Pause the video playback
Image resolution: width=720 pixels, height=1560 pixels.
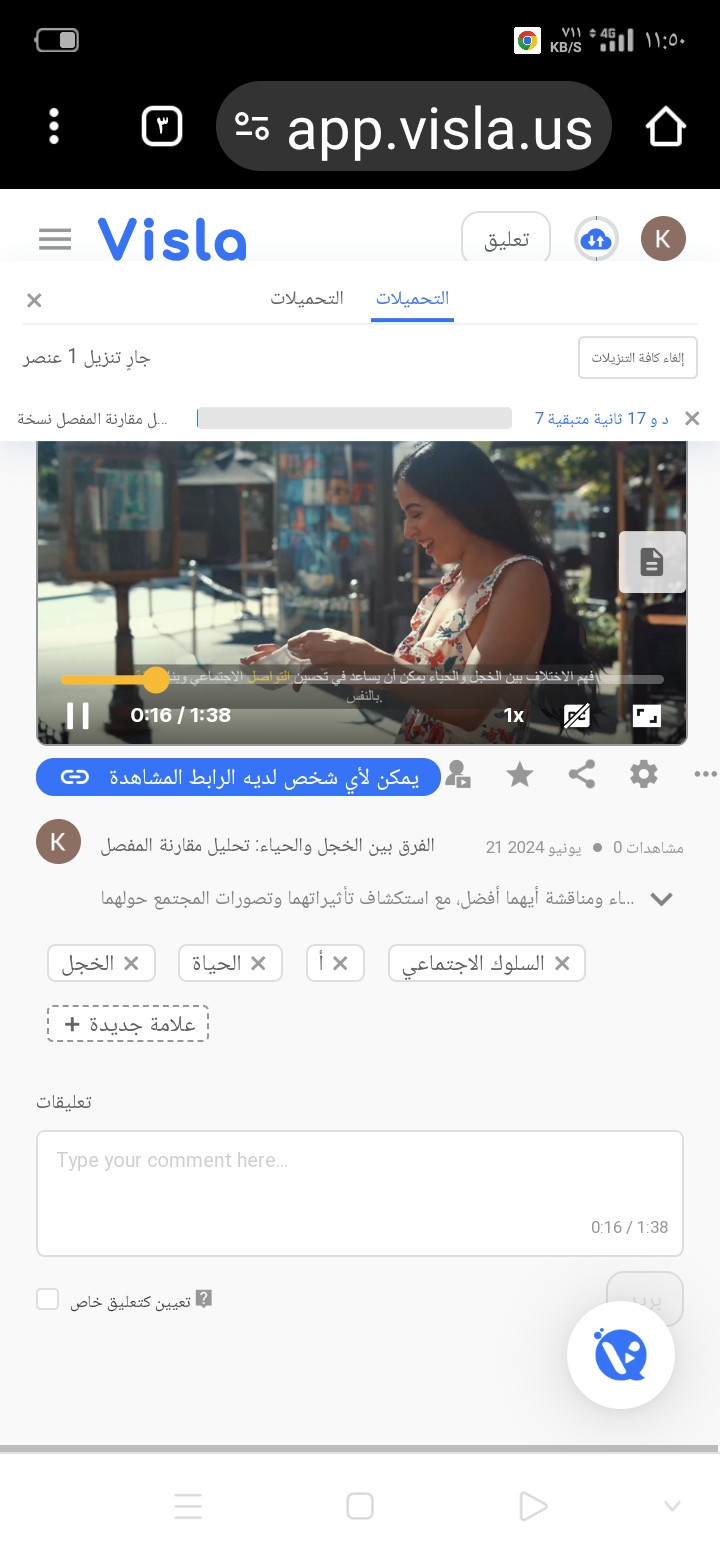coord(78,715)
